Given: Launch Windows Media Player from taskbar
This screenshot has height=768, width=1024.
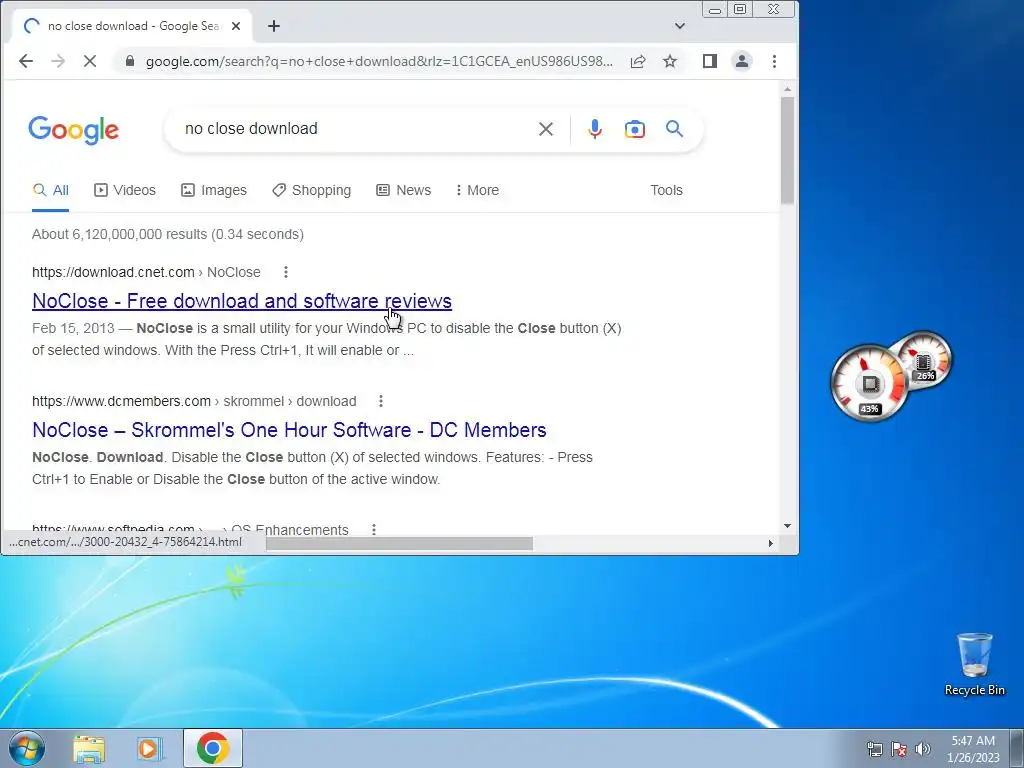Looking at the screenshot, I should [x=149, y=749].
